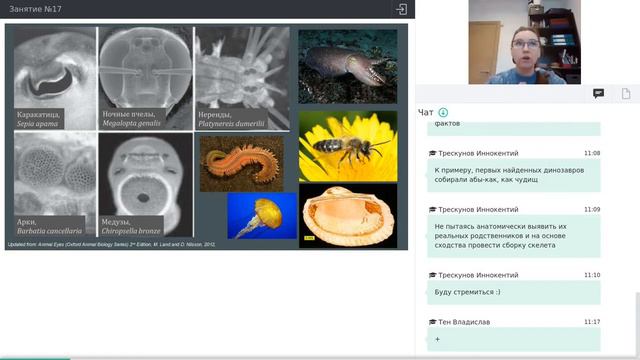This screenshot has width=640, height=360.
Task: Click timestamp 11:09
Action: (x=592, y=209)
